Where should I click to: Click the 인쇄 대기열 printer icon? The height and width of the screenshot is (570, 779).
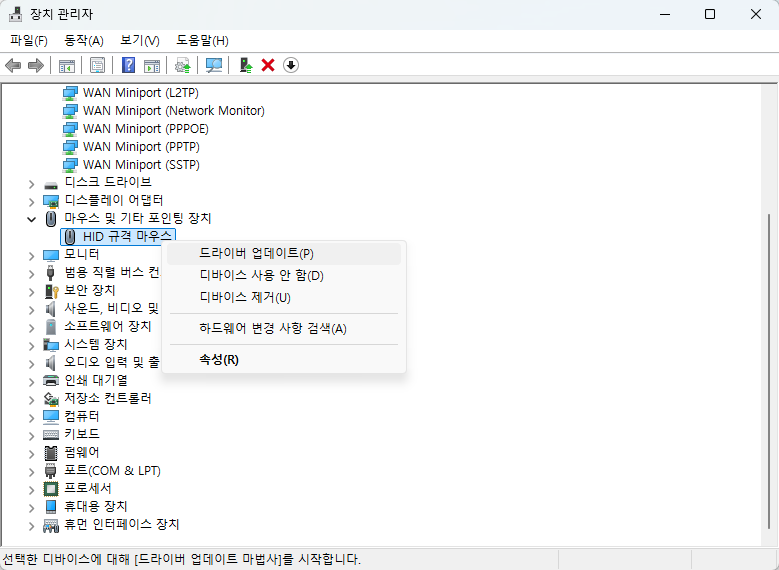coord(51,381)
